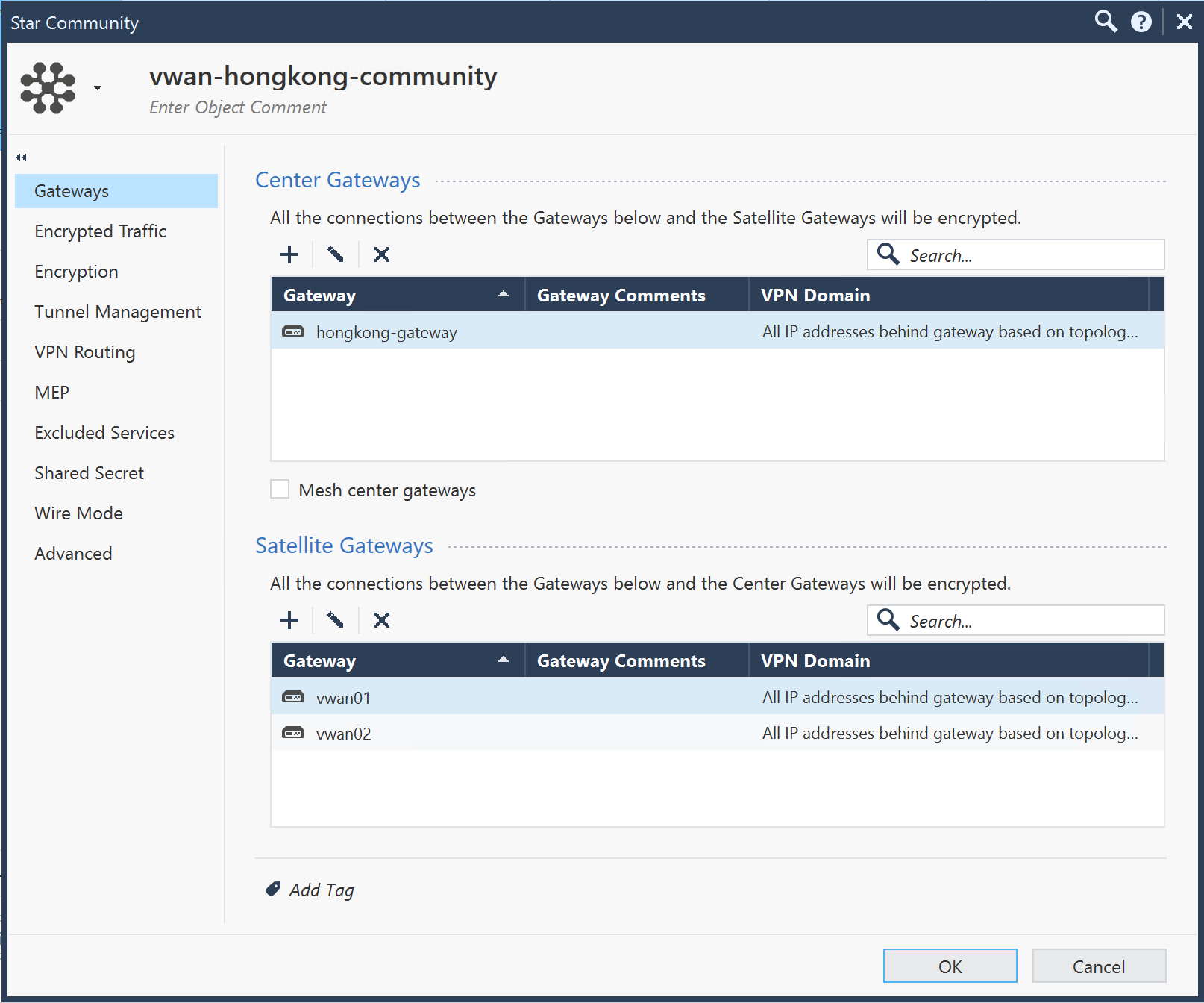Add a center gateway with plus icon
This screenshot has height=1003, width=1204.
289,254
